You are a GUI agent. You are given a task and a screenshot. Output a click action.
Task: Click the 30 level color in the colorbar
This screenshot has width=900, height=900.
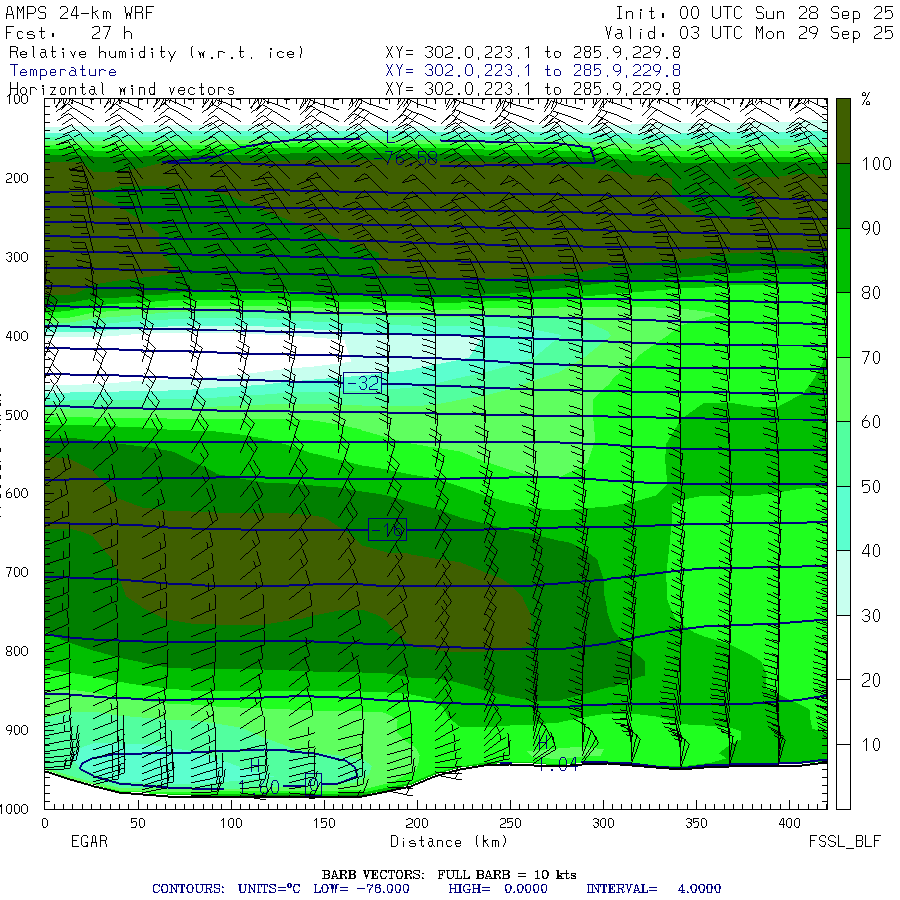click(843, 583)
